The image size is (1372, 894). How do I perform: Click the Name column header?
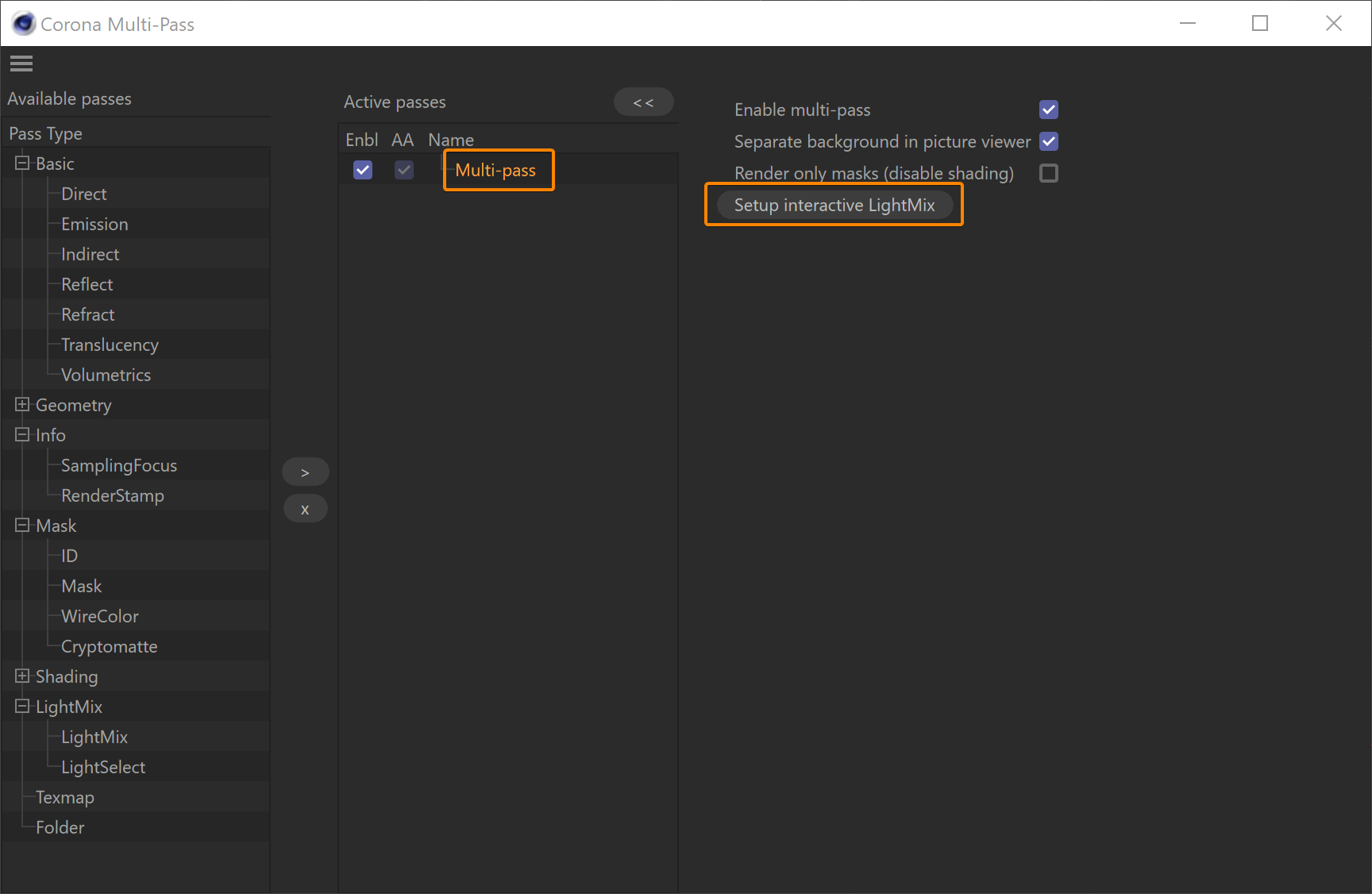pos(451,140)
